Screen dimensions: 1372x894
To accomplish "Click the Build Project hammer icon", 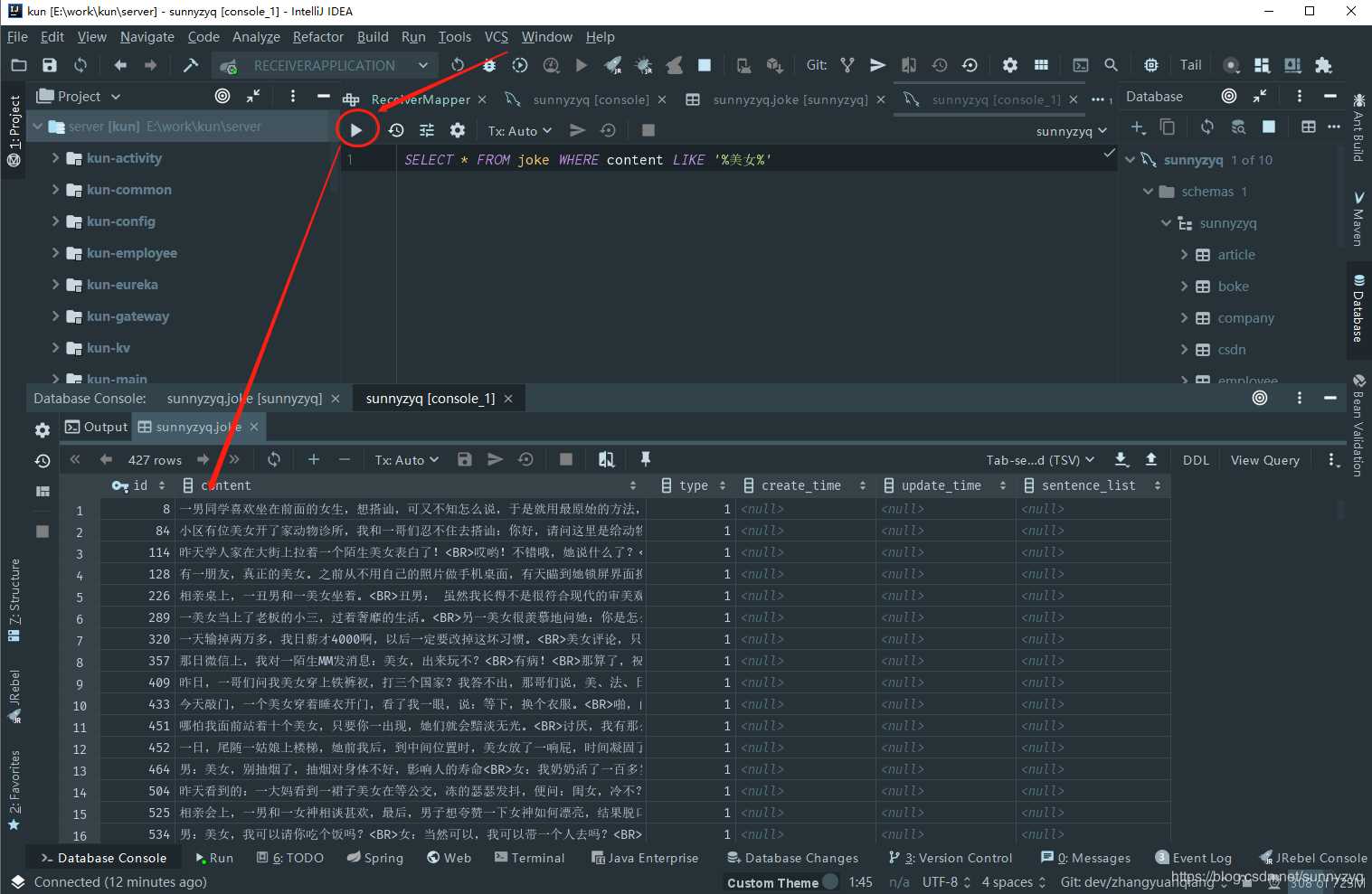I will [191, 65].
